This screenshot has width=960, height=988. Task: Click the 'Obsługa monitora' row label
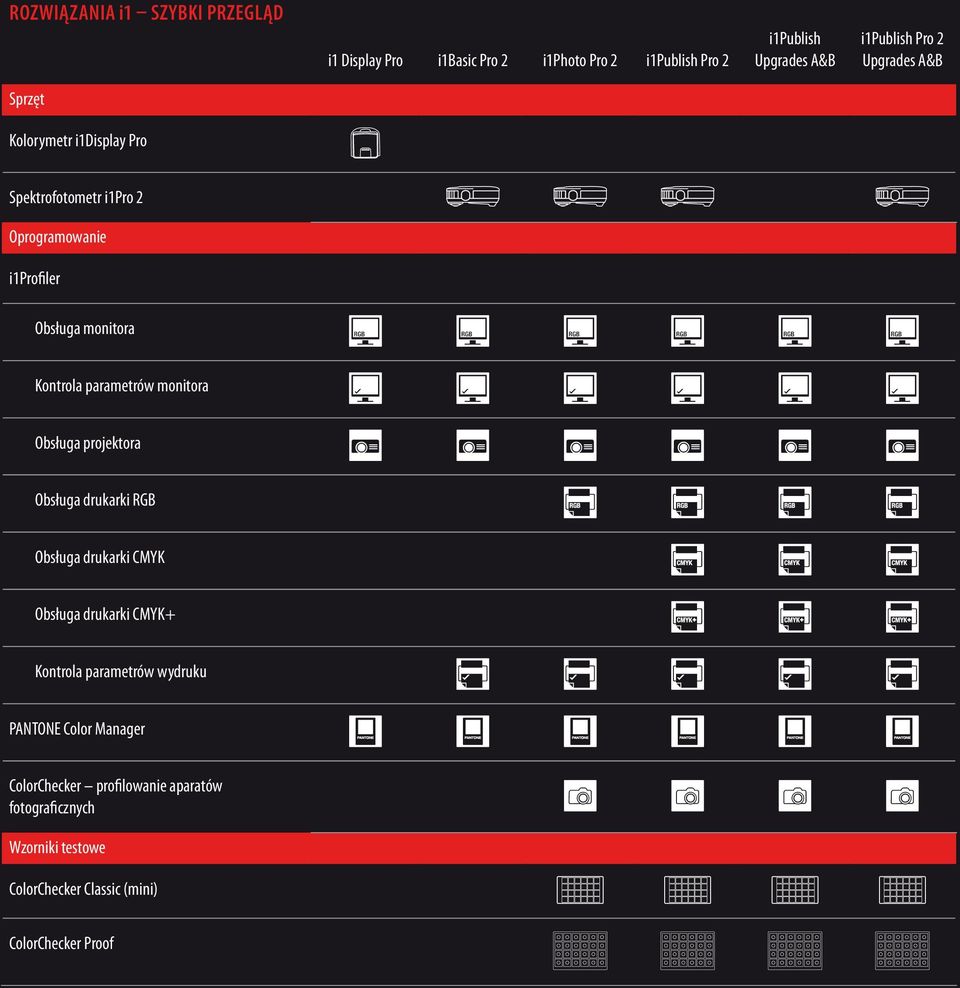pyautogui.click(x=84, y=328)
